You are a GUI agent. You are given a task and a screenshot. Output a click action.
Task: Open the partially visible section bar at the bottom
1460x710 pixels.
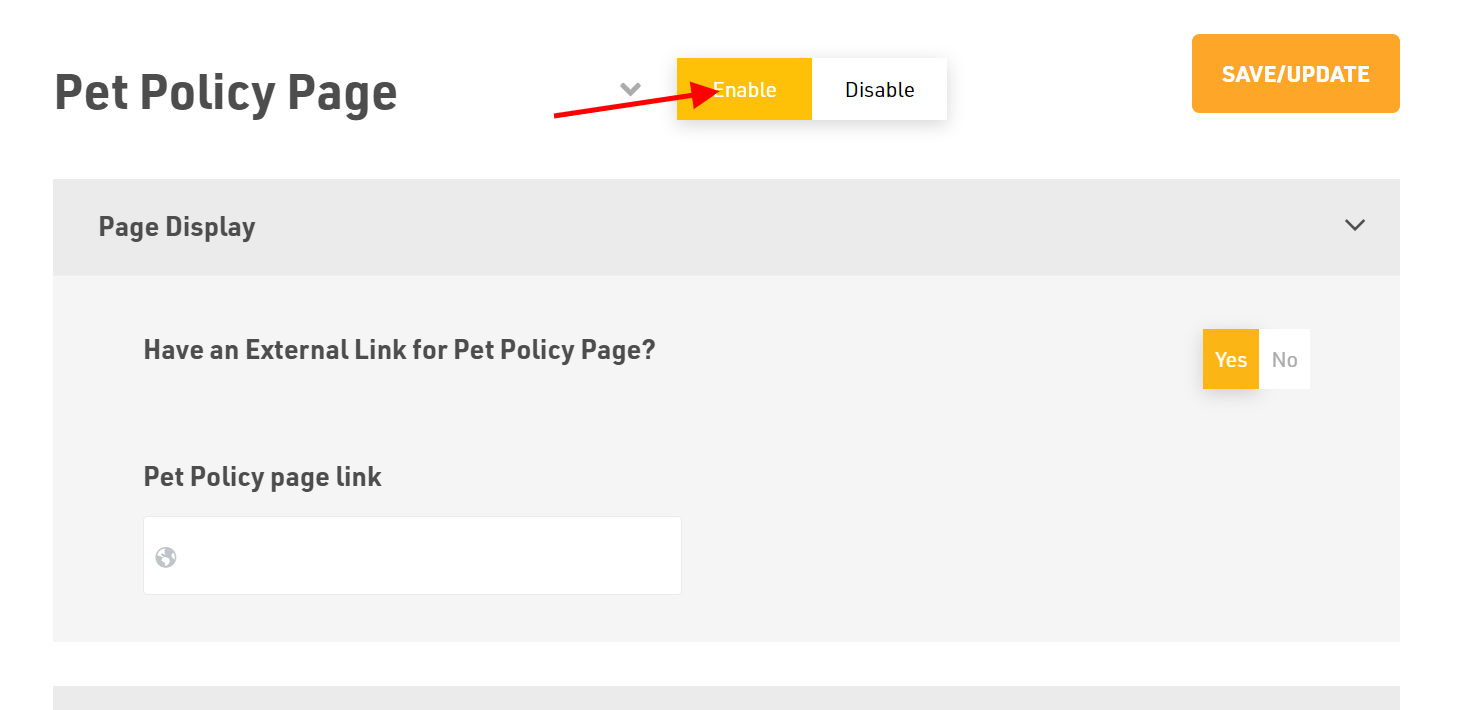coord(726,698)
